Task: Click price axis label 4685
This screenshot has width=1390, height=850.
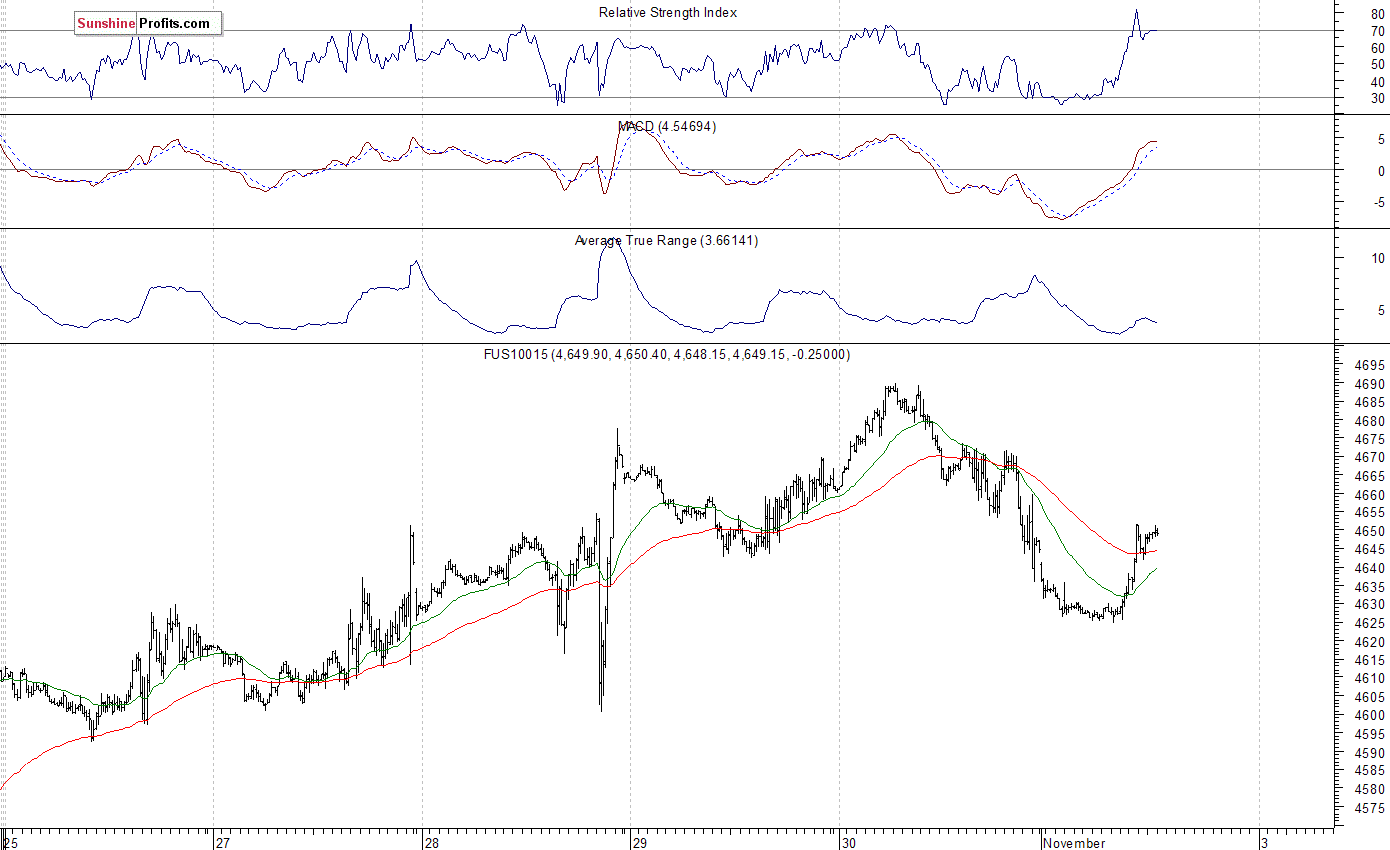Action: tap(1370, 403)
